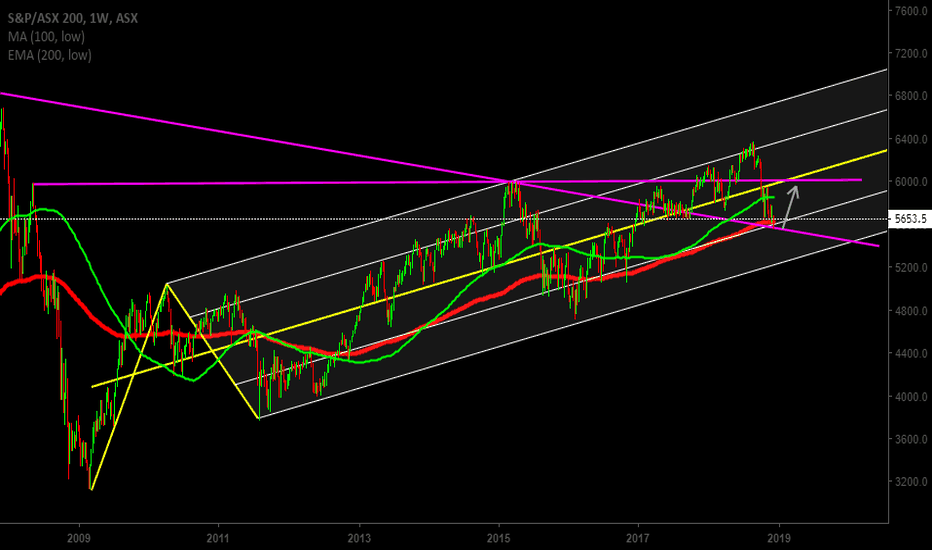Click the S&P/ASX 200, 1W, ASX title
The image size is (932, 550).
(x=73, y=18)
